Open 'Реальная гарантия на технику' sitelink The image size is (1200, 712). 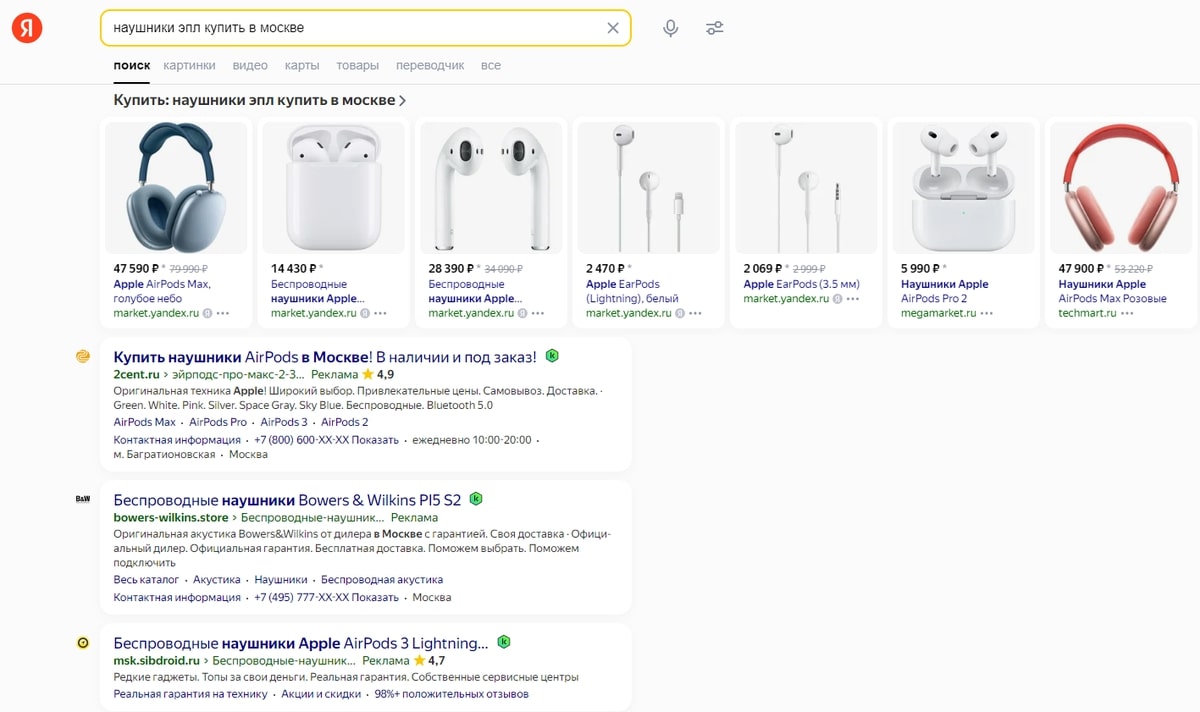coord(190,694)
